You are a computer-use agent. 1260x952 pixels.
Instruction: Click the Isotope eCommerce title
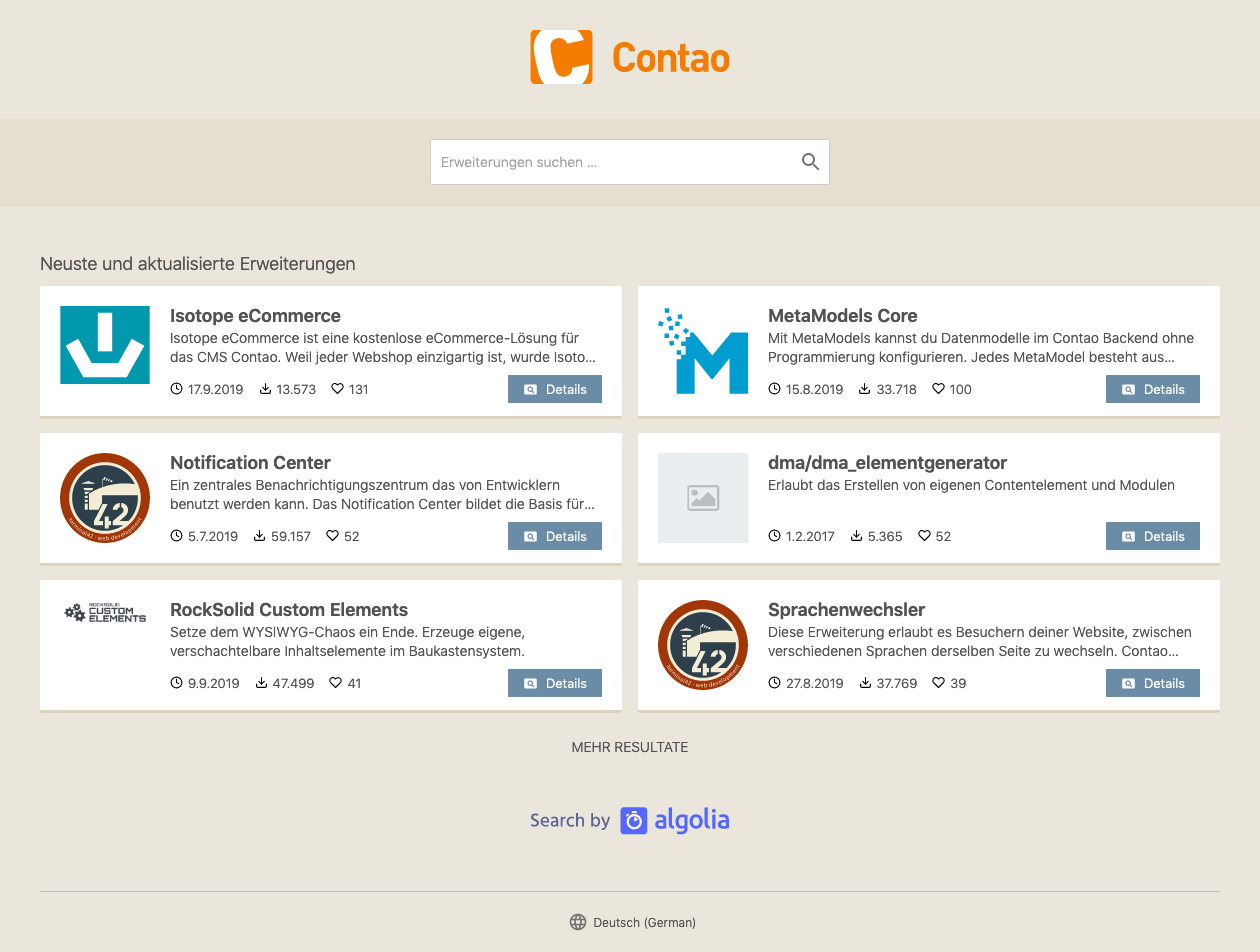(x=255, y=316)
